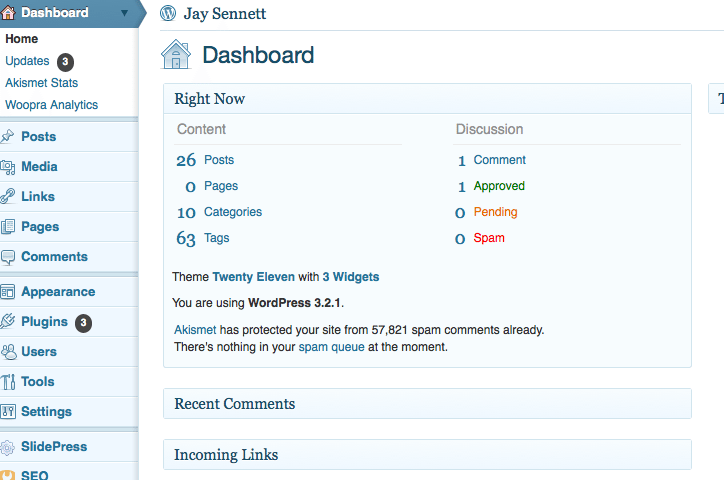Click the Posts pushpin icon
Viewport: 724px width, 480px height.
click(7, 137)
